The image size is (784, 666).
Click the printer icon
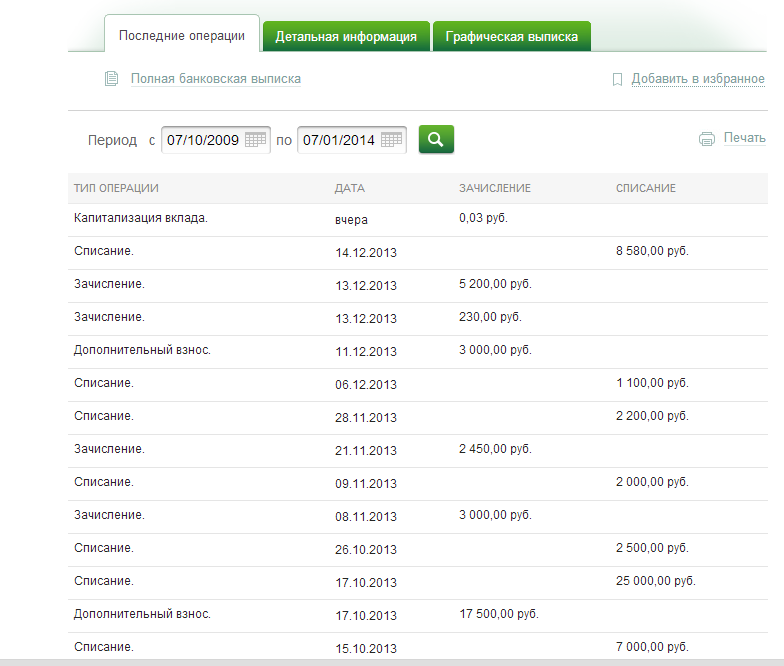706,138
